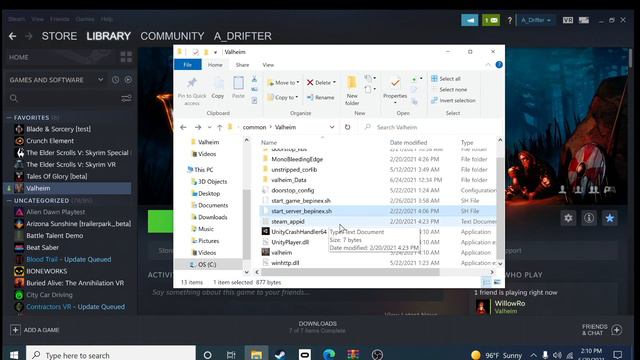Click the Paste ribbon icon
640x360 pixels.
(x=238, y=83)
